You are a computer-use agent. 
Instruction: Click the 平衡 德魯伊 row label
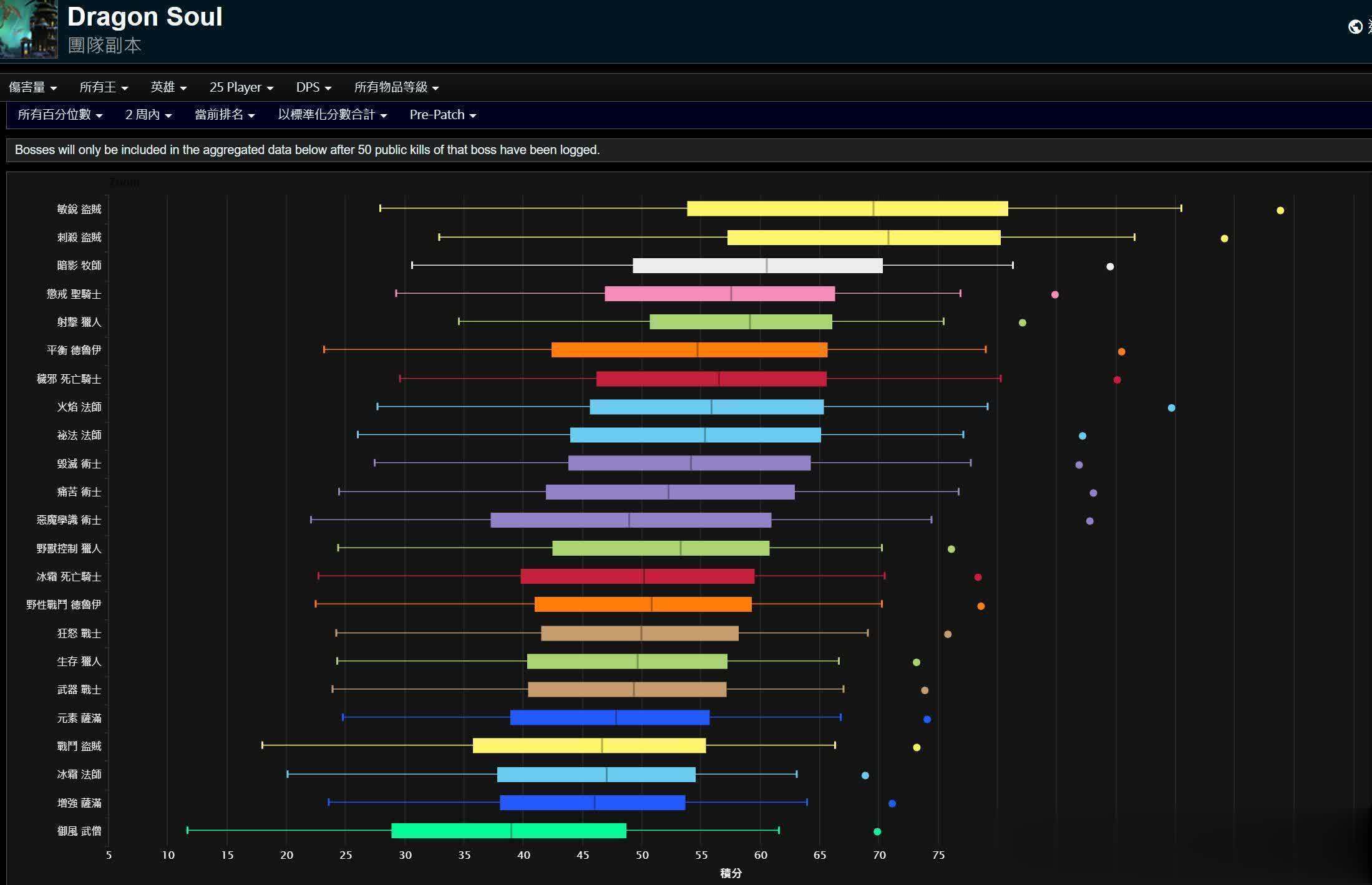click(74, 351)
